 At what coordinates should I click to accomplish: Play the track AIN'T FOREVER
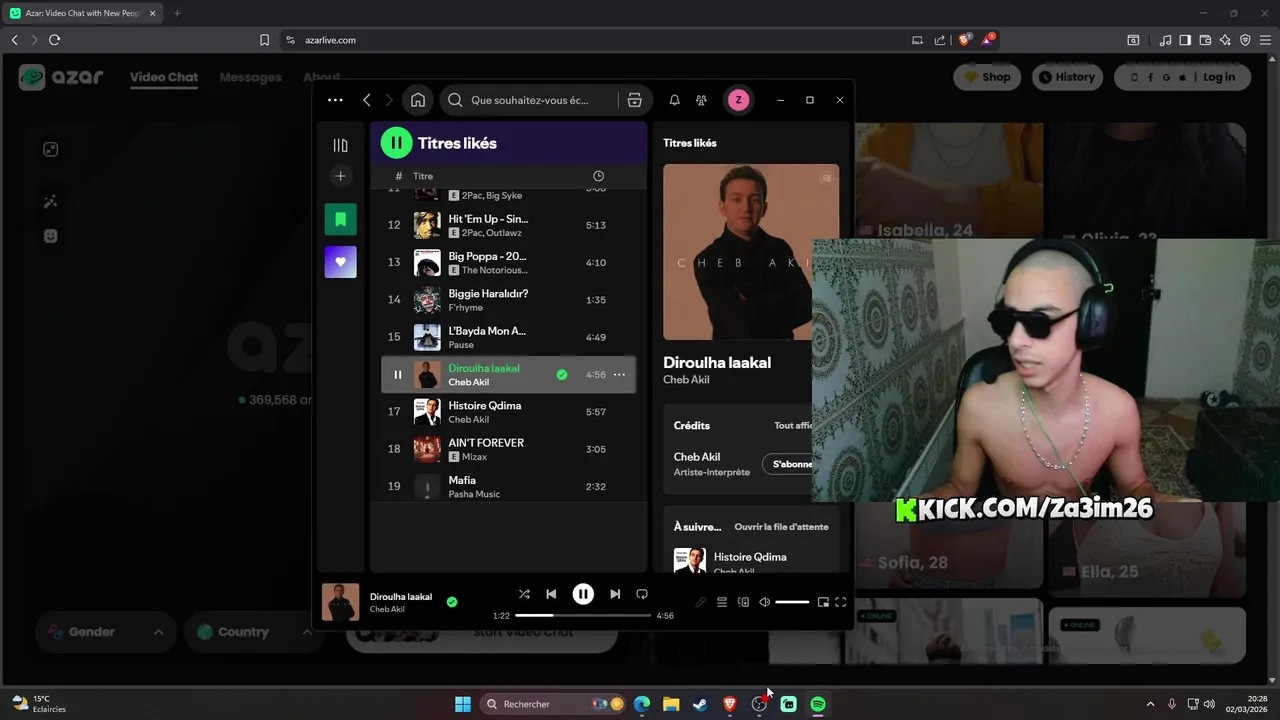pyautogui.click(x=510, y=449)
